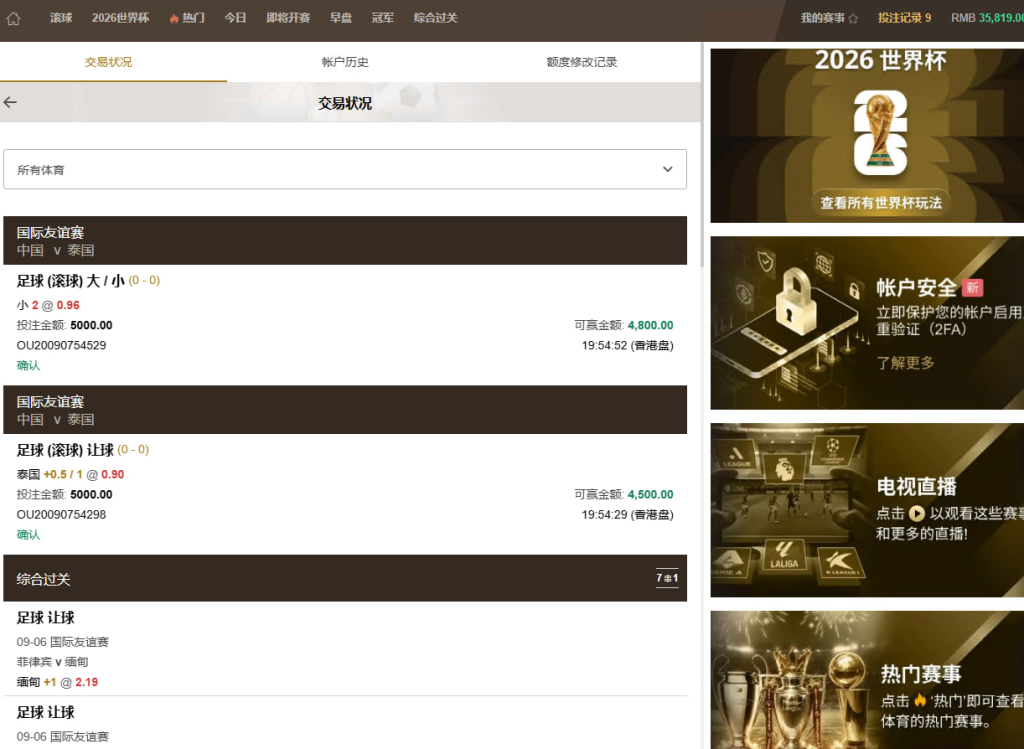Click 了解更多 in 帐户安全 banner
The width and height of the screenshot is (1024, 749).
pyautogui.click(x=905, y=362)
